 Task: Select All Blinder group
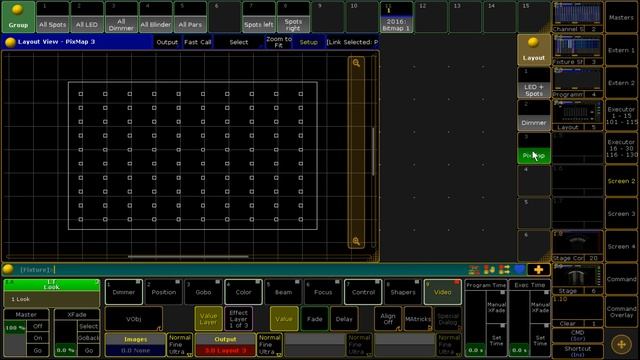(156, 17)
